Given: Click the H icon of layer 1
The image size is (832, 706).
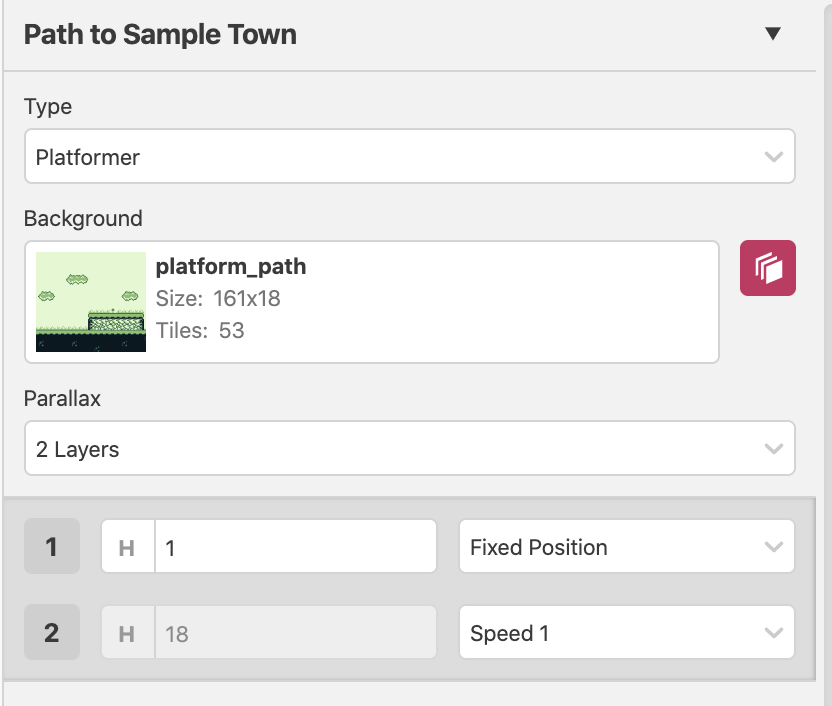Looking at the screenshot, I should tap(126, 547).
